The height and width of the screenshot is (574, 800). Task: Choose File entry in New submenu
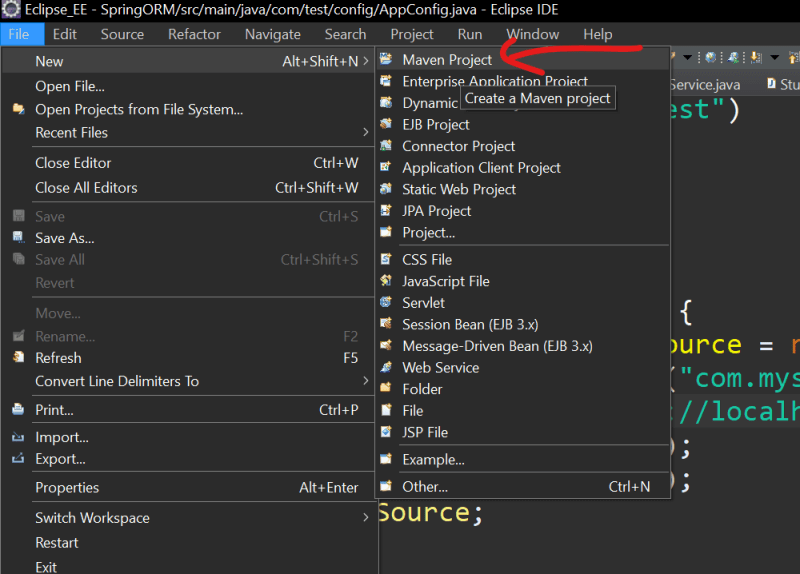pos(523,411)
